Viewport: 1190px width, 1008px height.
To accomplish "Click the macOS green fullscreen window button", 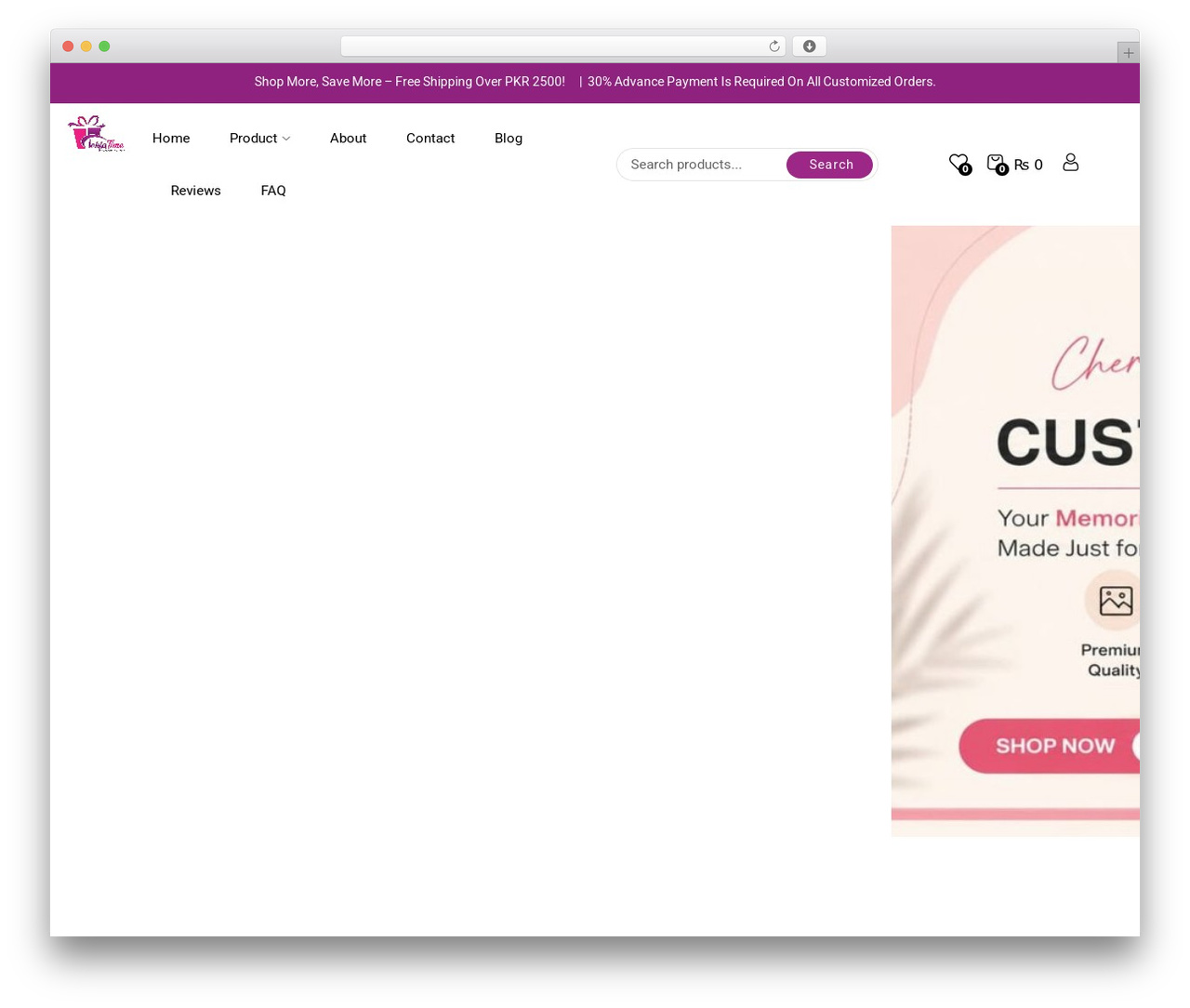I will 104,46.
